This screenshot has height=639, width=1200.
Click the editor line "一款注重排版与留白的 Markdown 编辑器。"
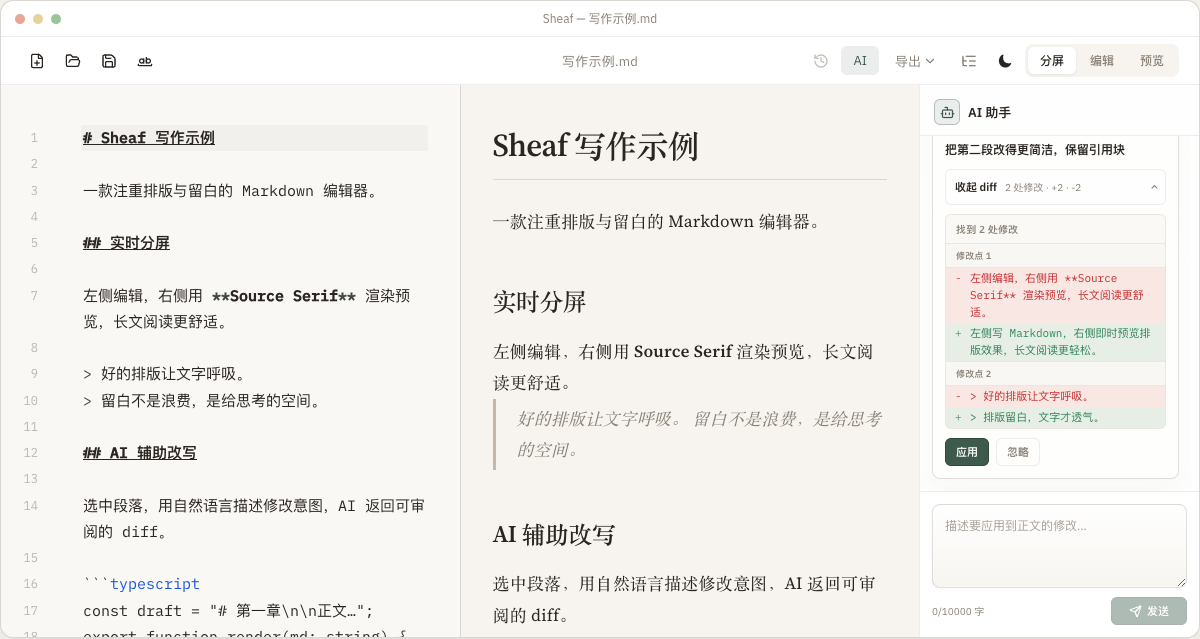point(233,191)
